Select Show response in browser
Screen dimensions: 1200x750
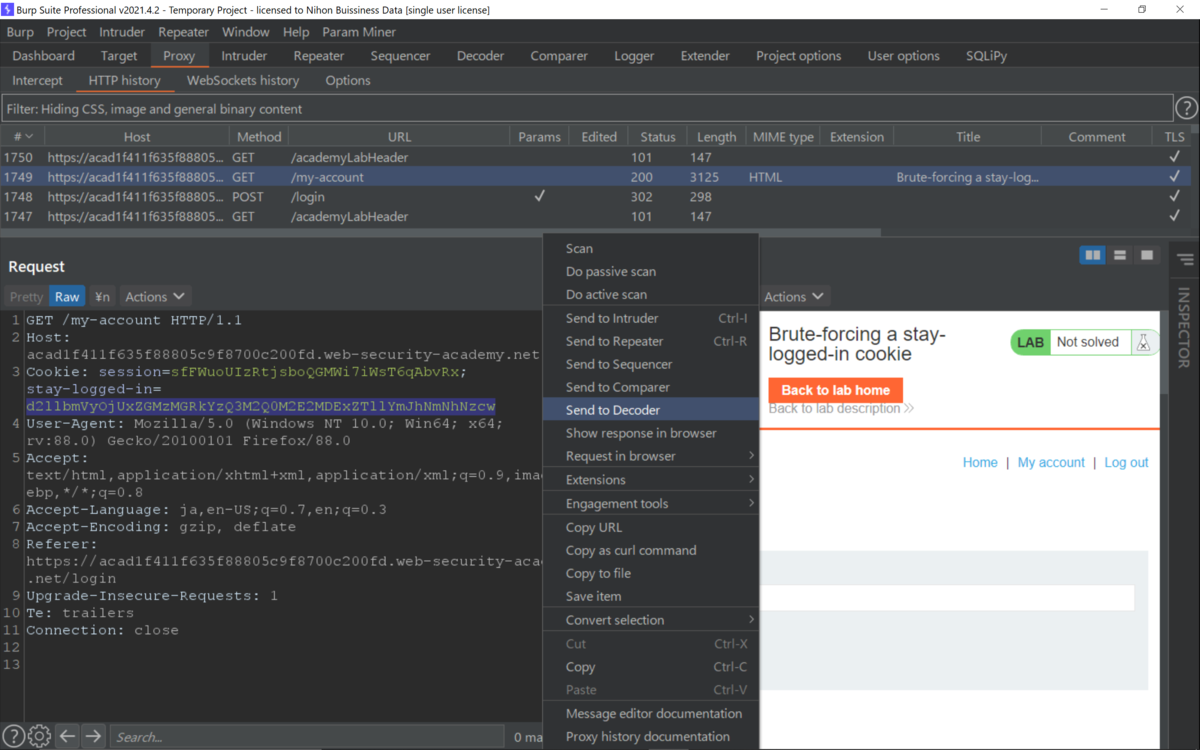click(650, 433)
